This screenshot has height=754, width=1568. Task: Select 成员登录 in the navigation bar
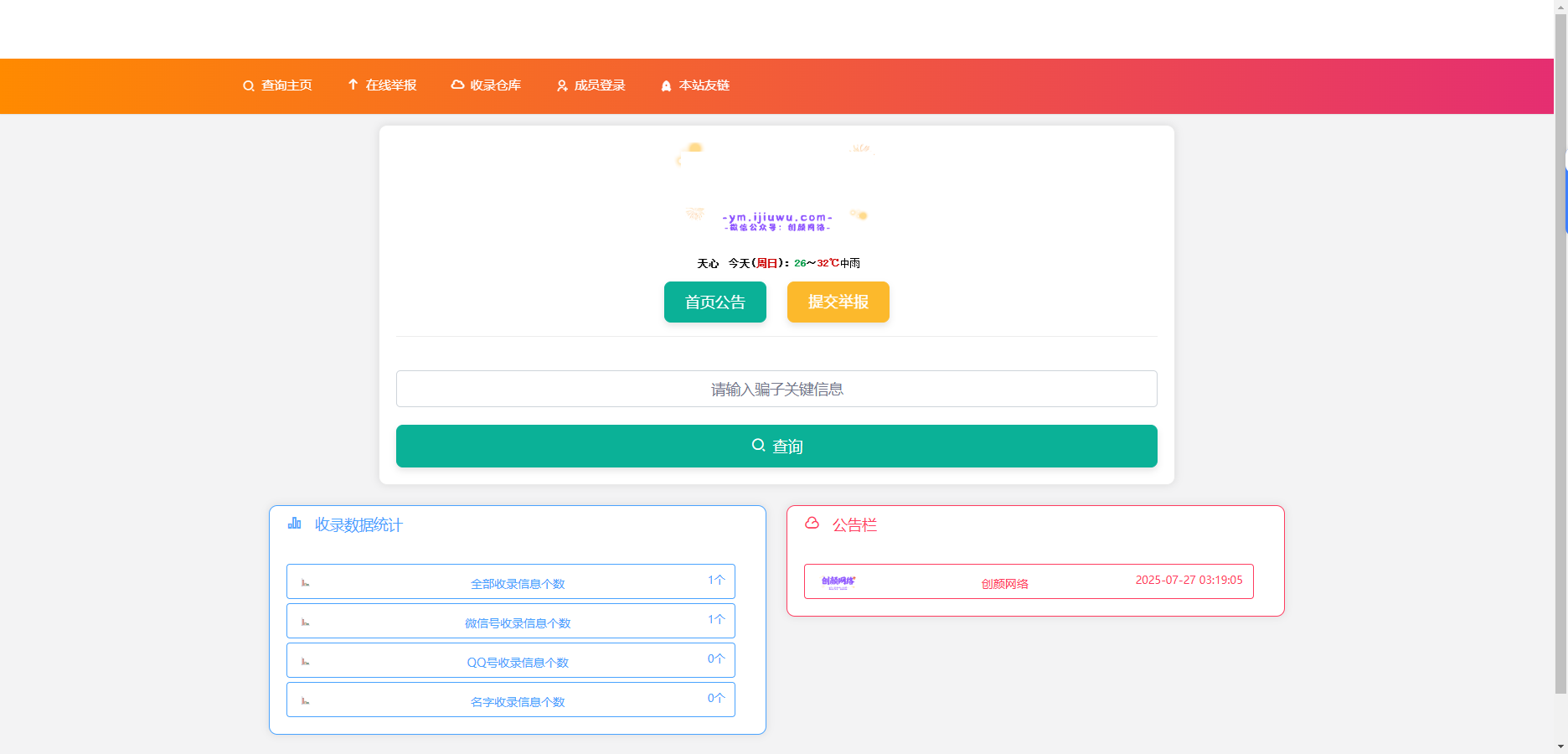(591, 85)
